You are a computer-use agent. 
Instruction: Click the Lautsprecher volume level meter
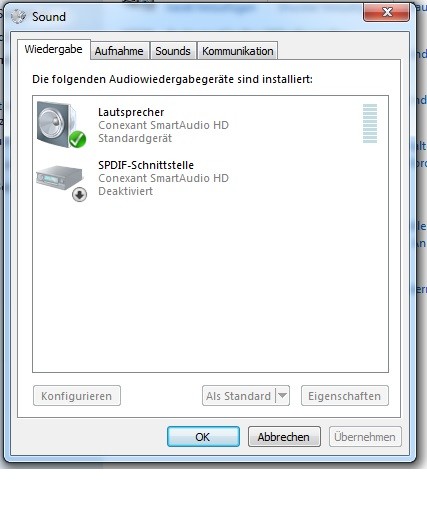[x=370, y=124]
